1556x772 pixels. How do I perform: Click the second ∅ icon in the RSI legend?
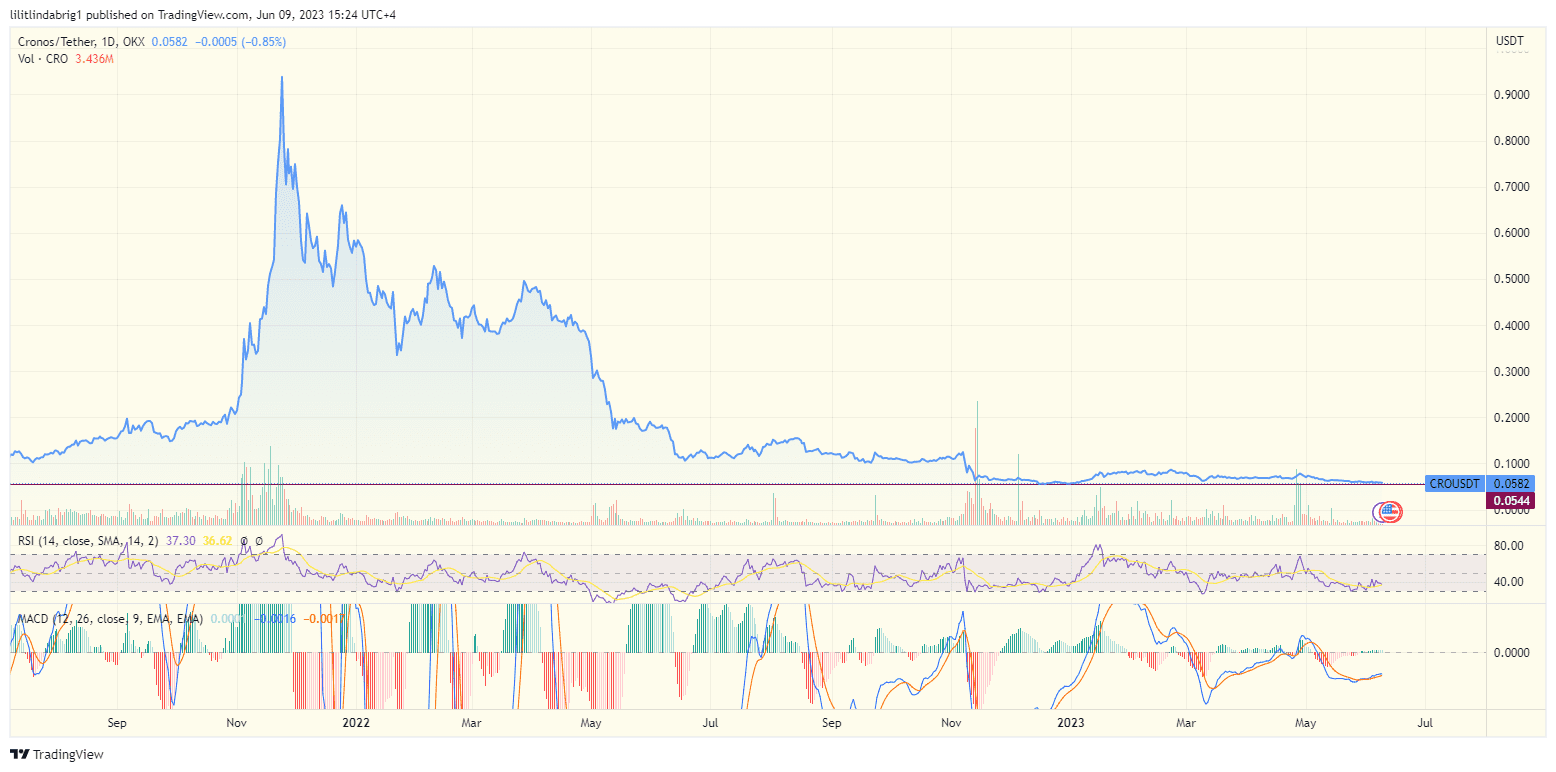[259, 541]
